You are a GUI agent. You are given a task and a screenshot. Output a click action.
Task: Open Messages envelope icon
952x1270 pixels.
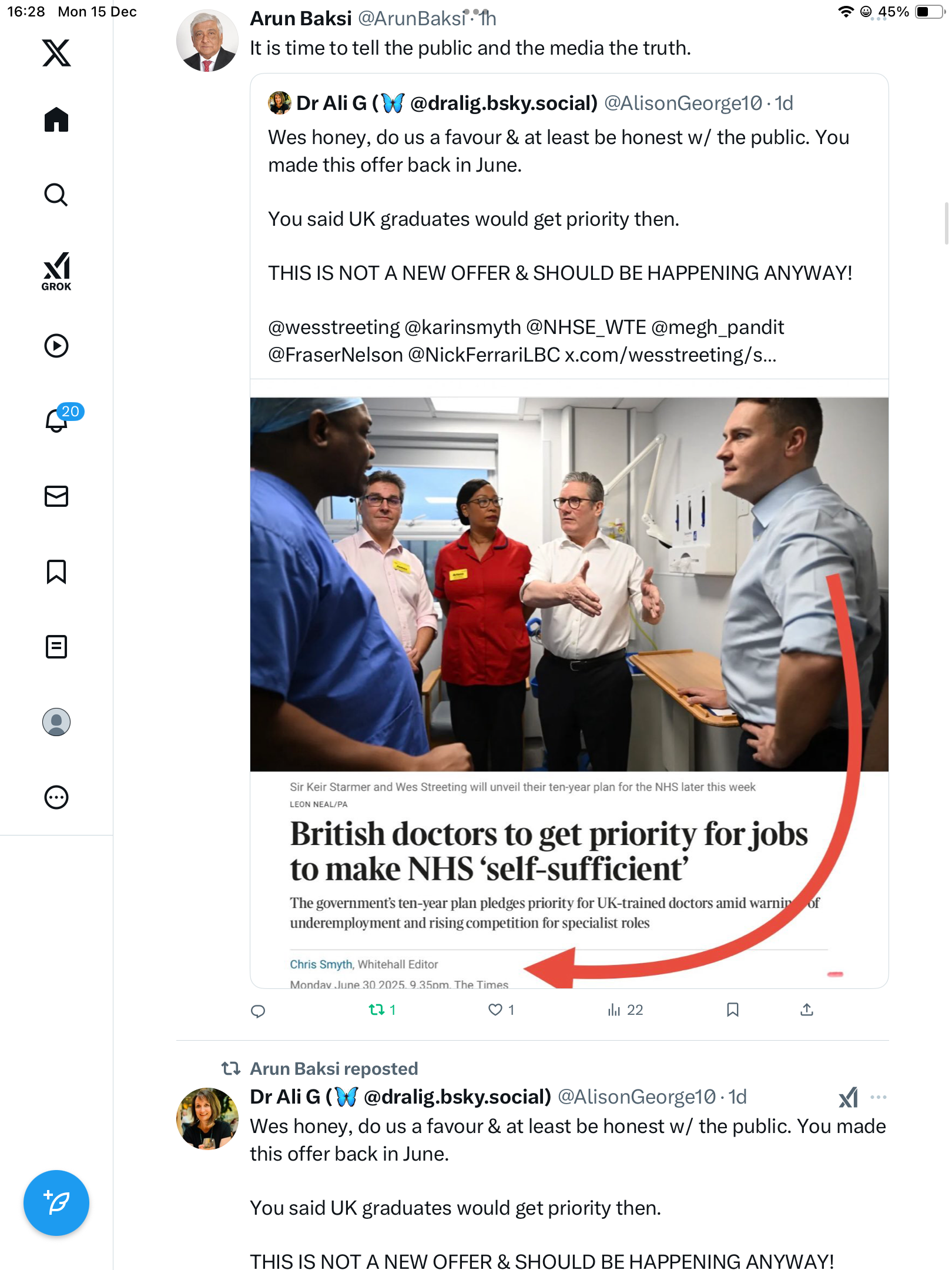pos(56,496)
